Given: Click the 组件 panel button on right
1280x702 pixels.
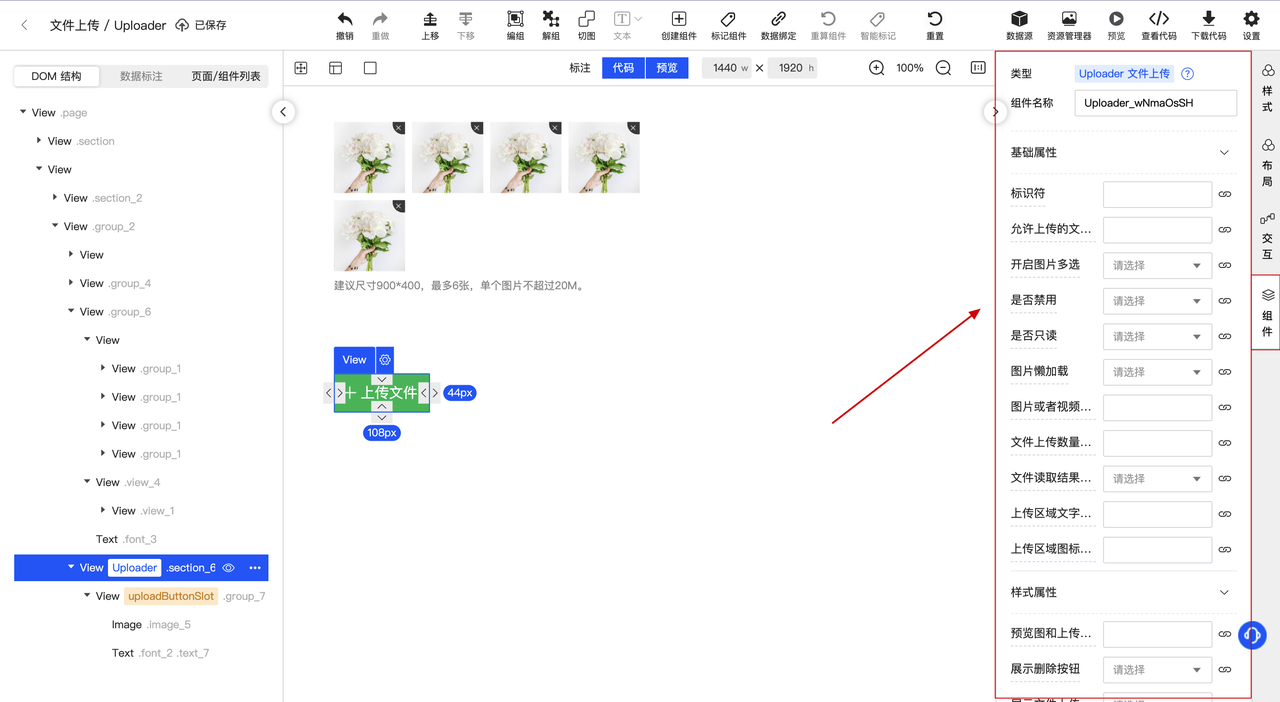Looking at the screenshot, I should pyautogui.click(x=1266, y=311).
